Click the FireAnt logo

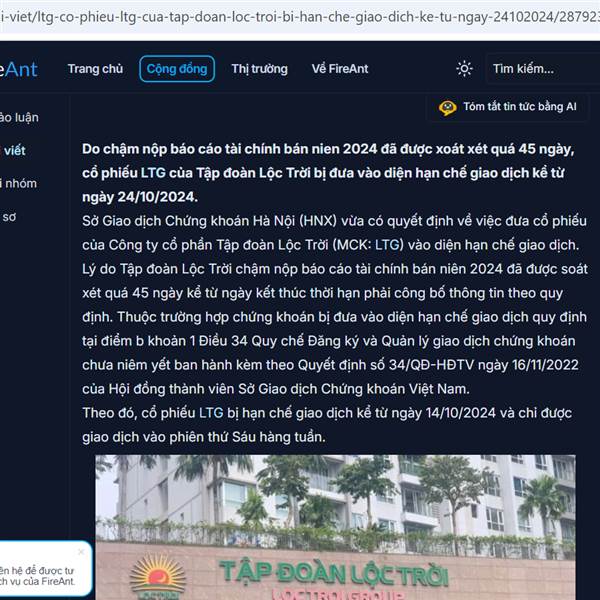point(18,70)
